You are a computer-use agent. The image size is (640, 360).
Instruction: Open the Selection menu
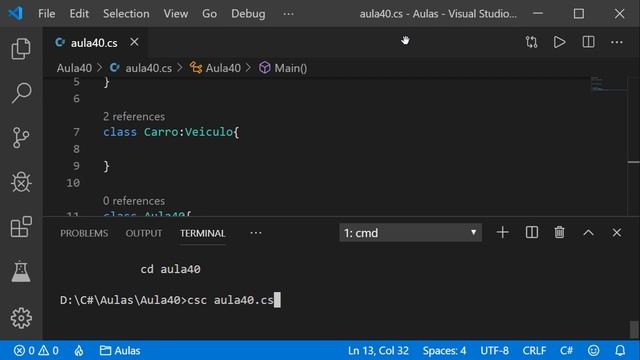[126, 13]
